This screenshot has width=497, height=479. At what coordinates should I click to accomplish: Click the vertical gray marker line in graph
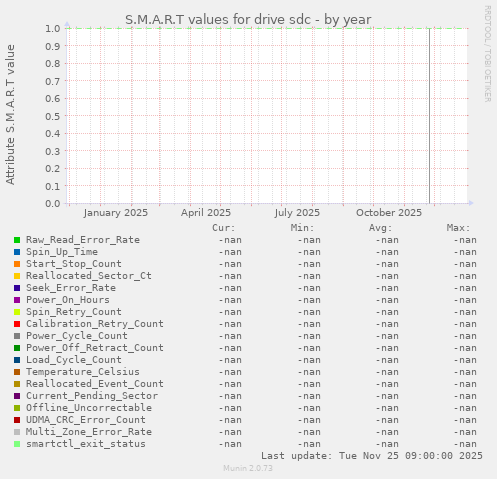click(x=429, y=116)
